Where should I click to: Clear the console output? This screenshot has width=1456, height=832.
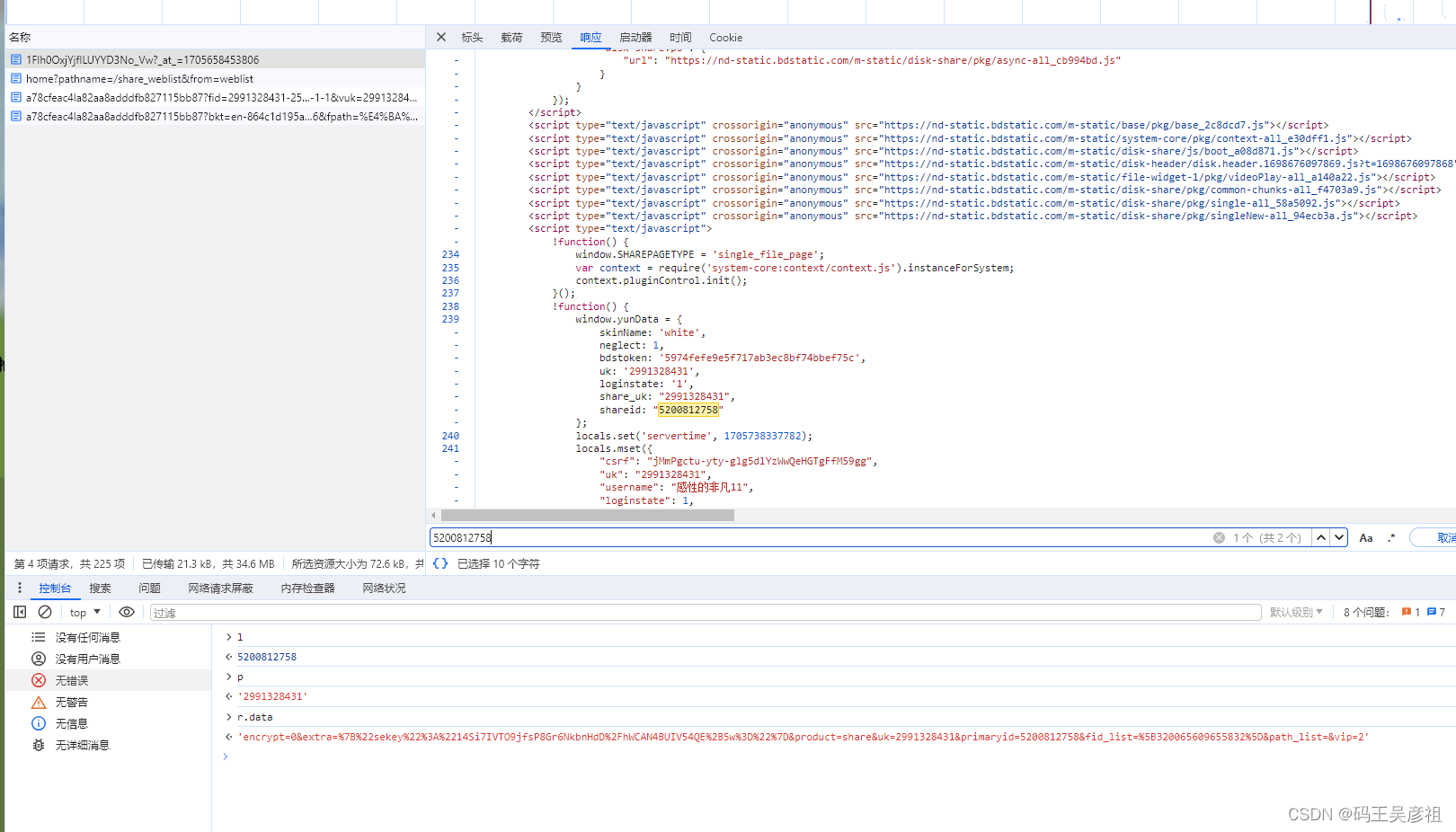point(45,612)
